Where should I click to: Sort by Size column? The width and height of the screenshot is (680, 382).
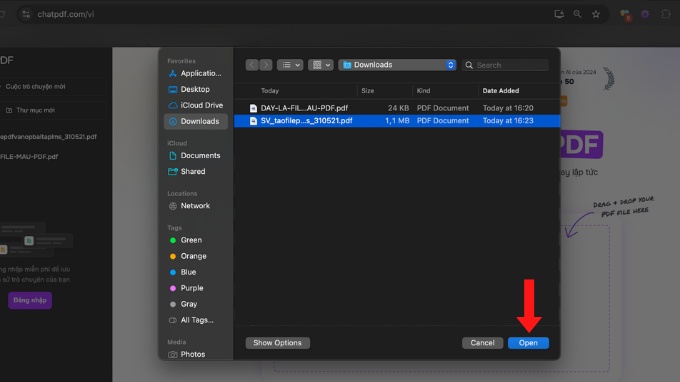(x=368, y=91)
